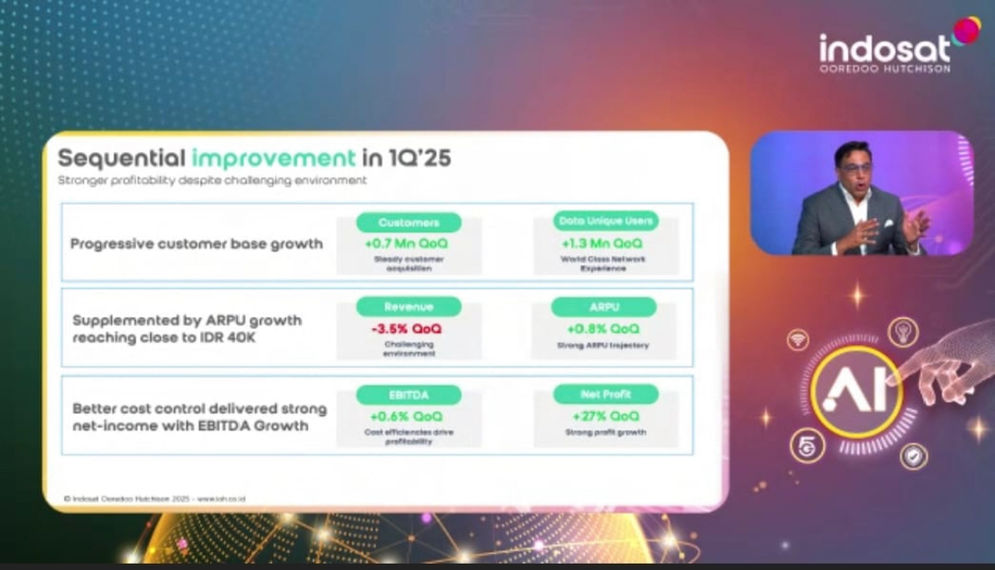The image size is (995, 570).
Task: Click the Indosat Ooredoo Hutchison logo
Action: (899, 46)
